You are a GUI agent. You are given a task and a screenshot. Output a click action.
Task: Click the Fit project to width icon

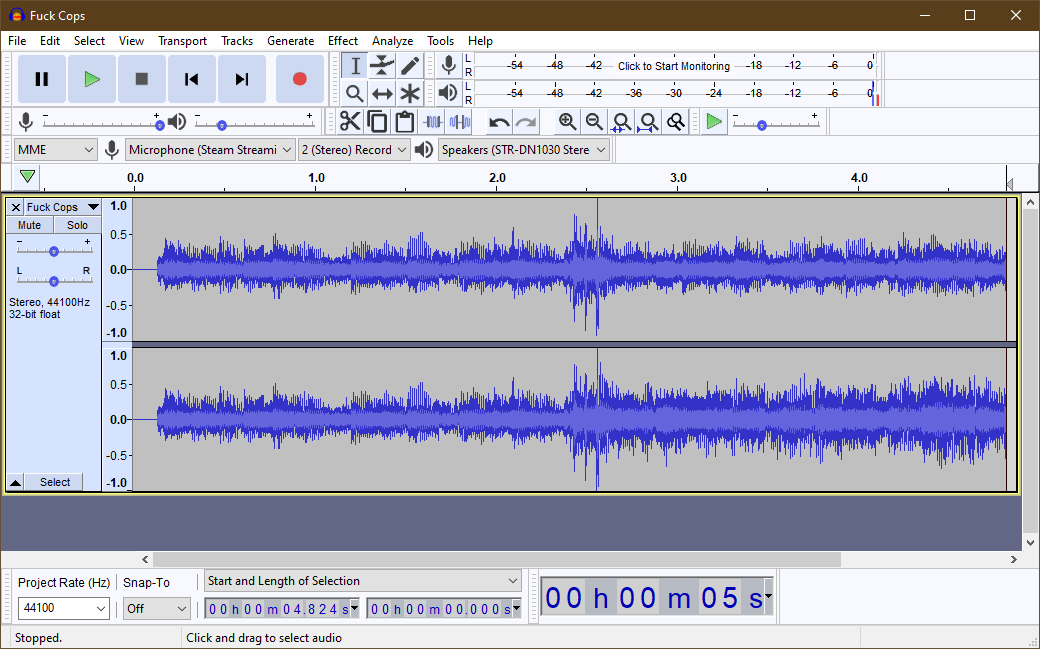click(648, 122)
